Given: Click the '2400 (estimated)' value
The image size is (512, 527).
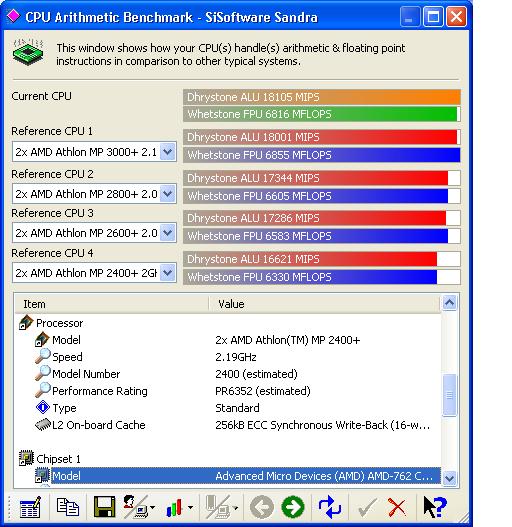Looking at the screenshot, I should pyautogui.click(x=257, y=374).
